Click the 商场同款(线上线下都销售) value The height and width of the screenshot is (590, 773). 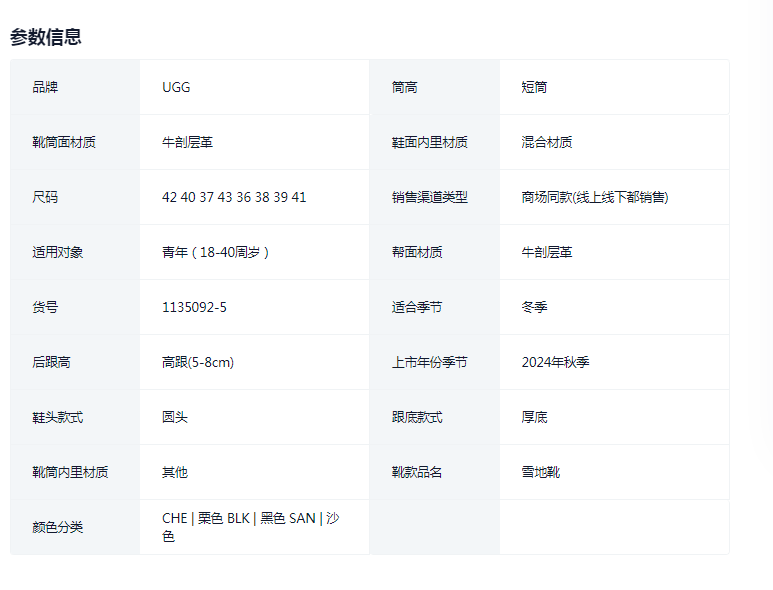[x=595, y=197]
